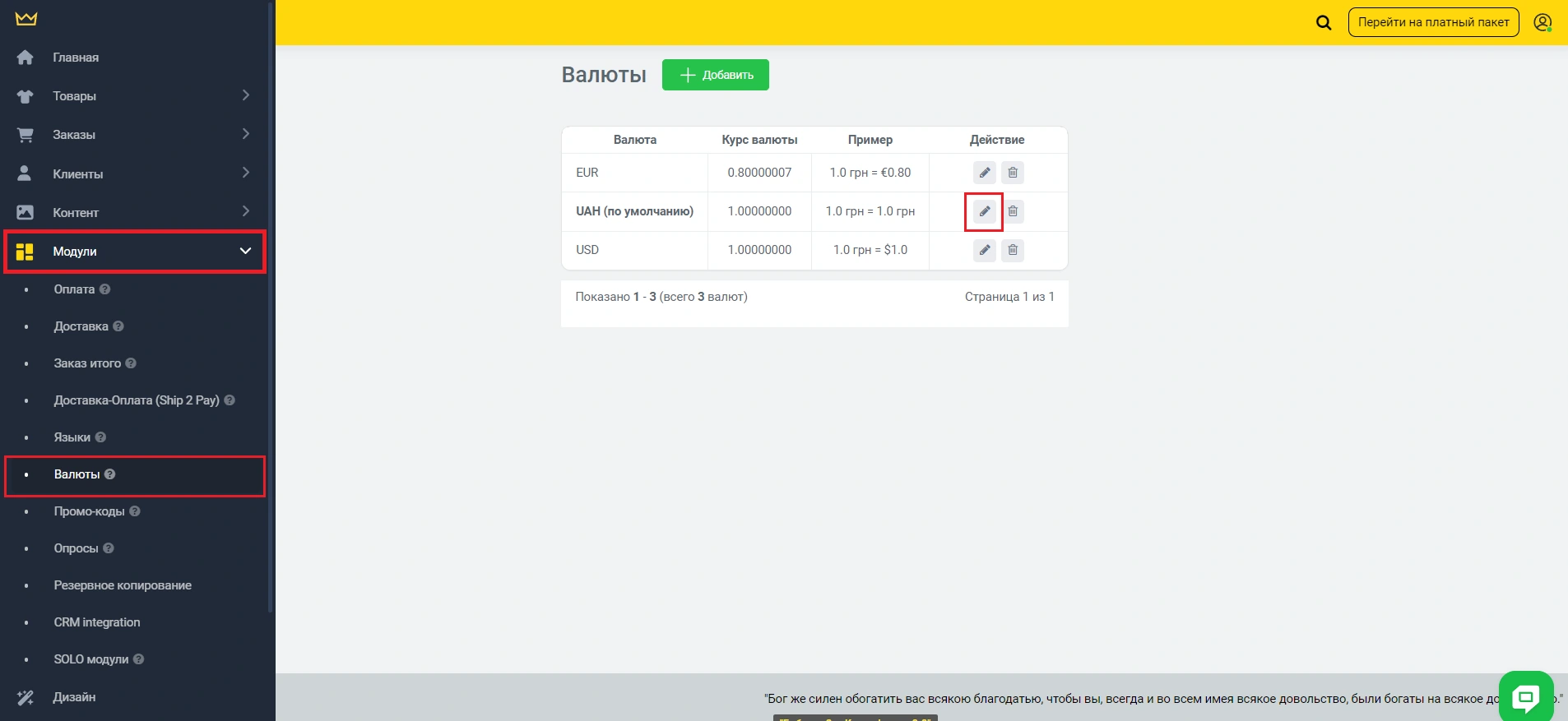The image size is (1568, 721).
Task: Expand the Товары menu chevron
Action: pos(245,95)
